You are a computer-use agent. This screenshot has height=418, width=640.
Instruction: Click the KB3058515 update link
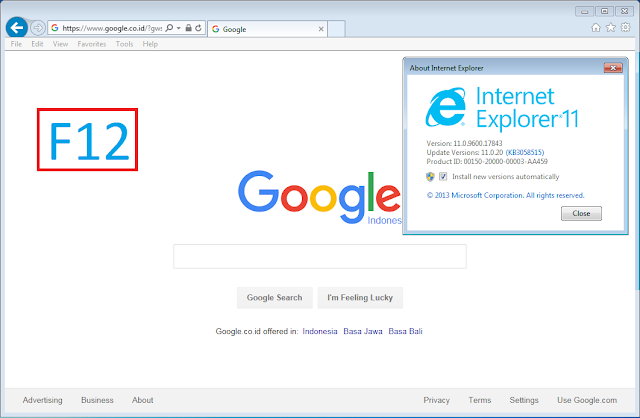click(525, 152)
